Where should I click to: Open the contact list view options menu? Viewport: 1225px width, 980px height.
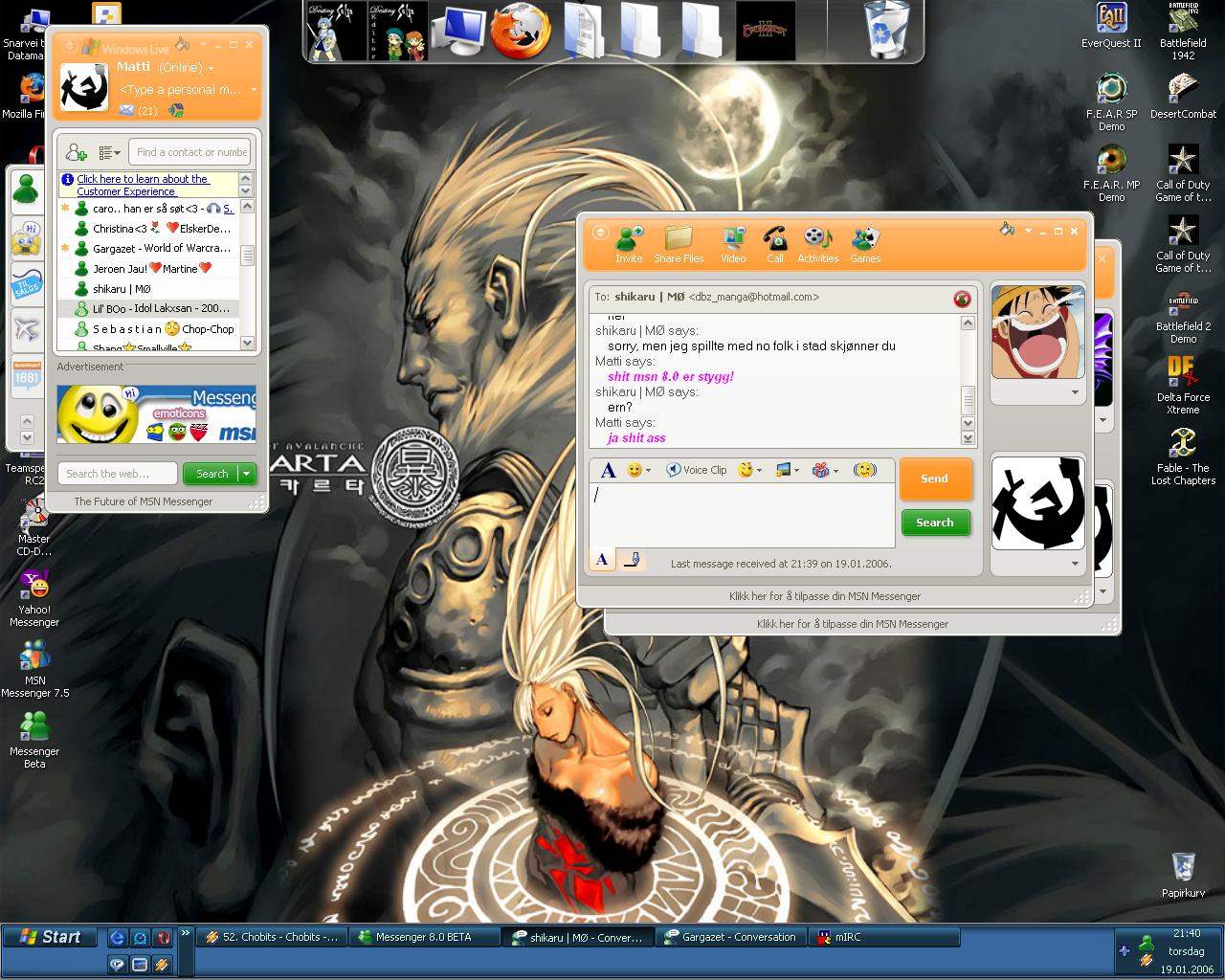(109, 152)
